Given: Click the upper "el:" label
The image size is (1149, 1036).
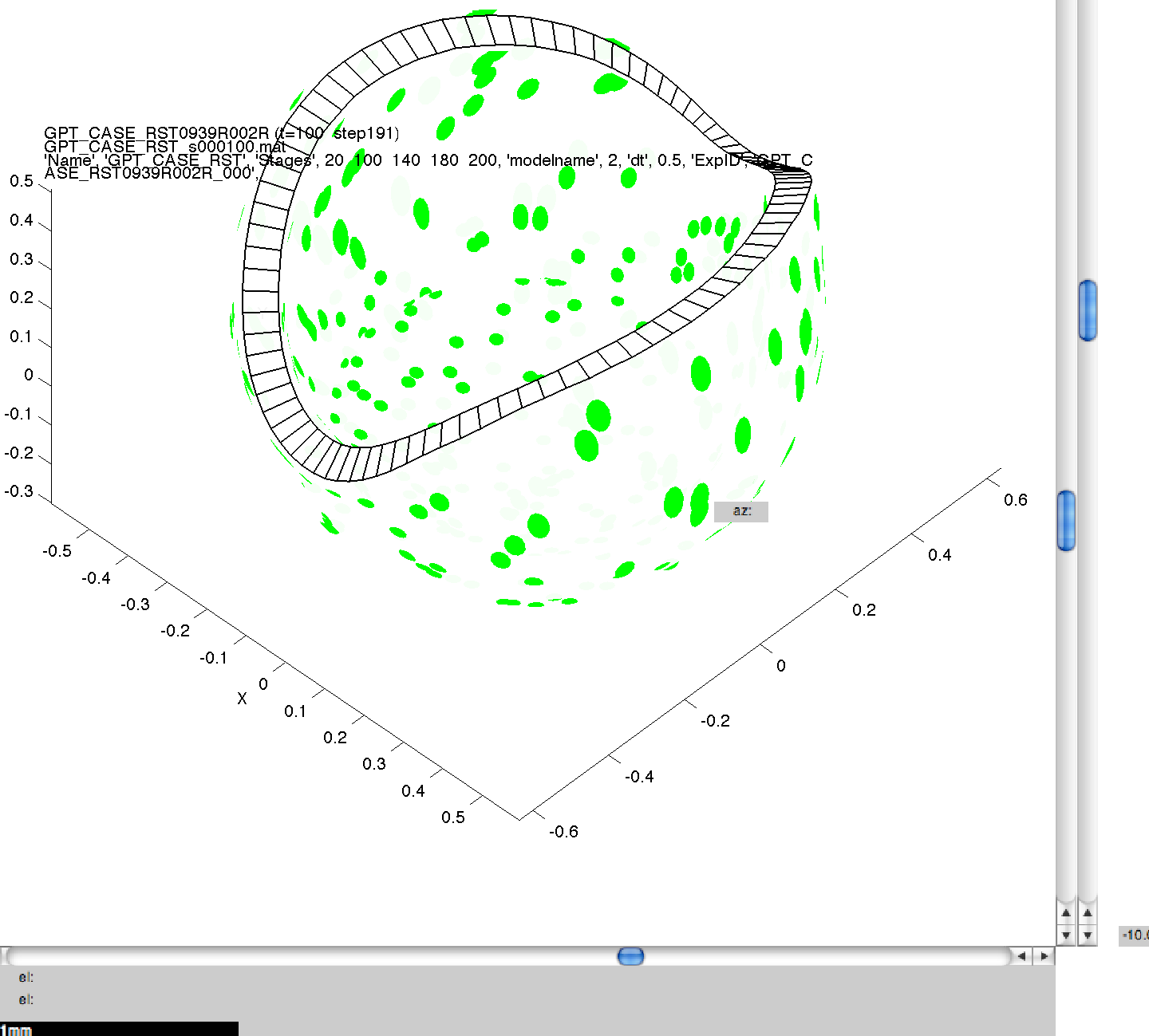Looking at the screenshot, I should [x=26, y=977].
